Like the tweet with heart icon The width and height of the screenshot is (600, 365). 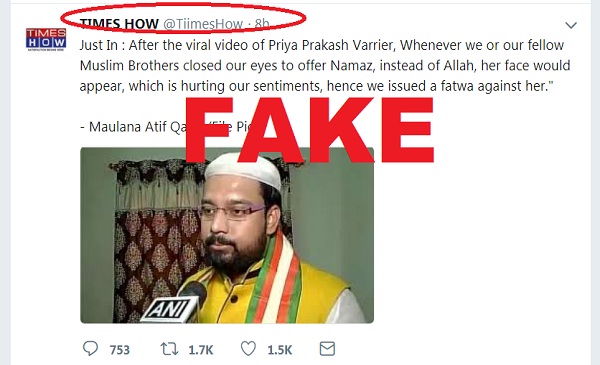248,349
